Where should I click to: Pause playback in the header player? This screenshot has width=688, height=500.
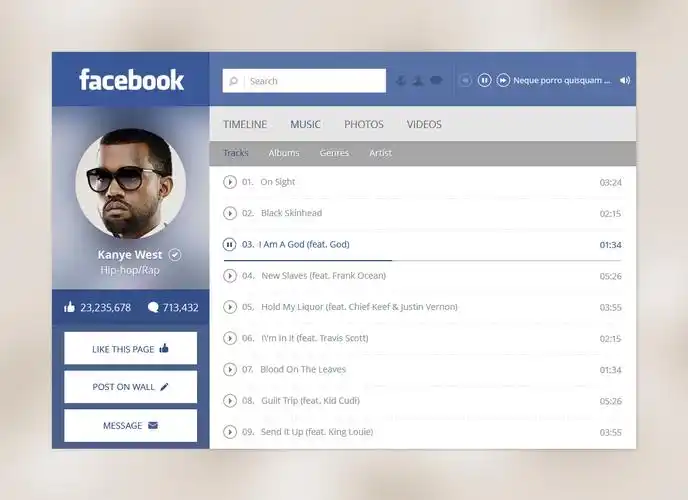coord(484,81)
